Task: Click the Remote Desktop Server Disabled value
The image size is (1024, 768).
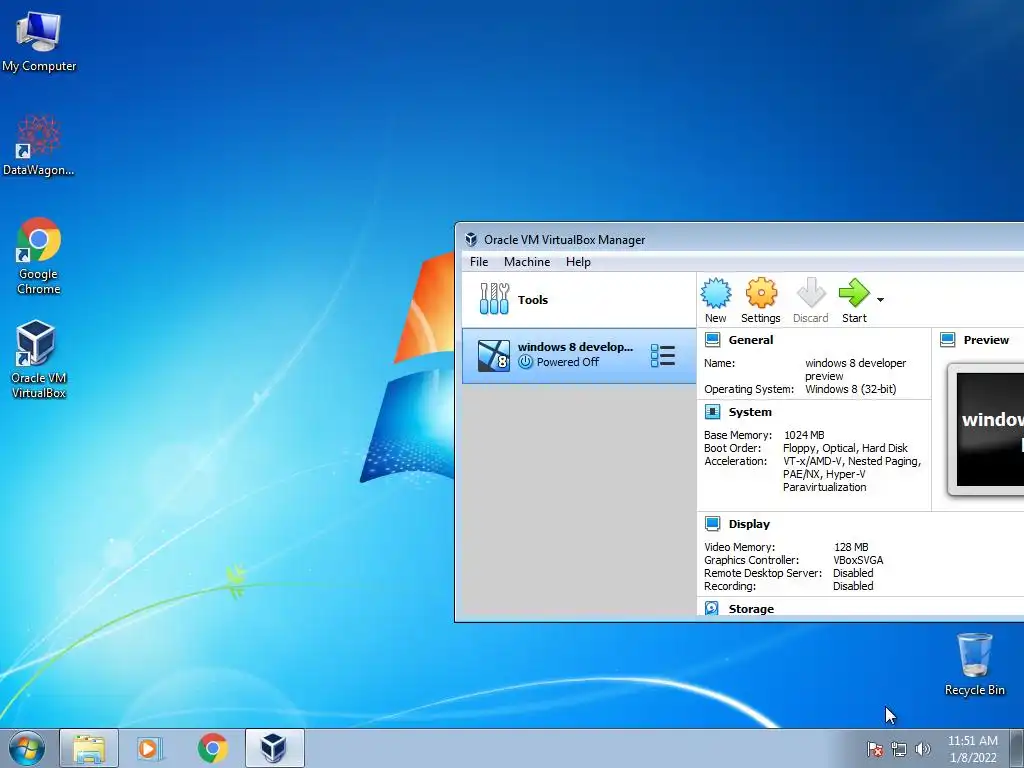Action: coord(853,573)
